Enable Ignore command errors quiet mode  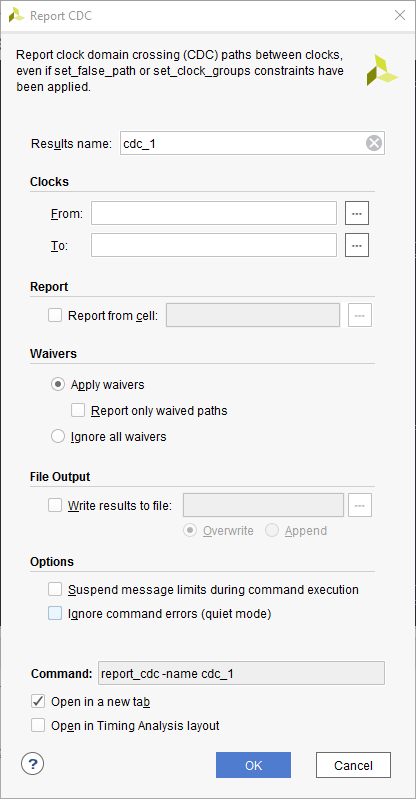(55, 614)
